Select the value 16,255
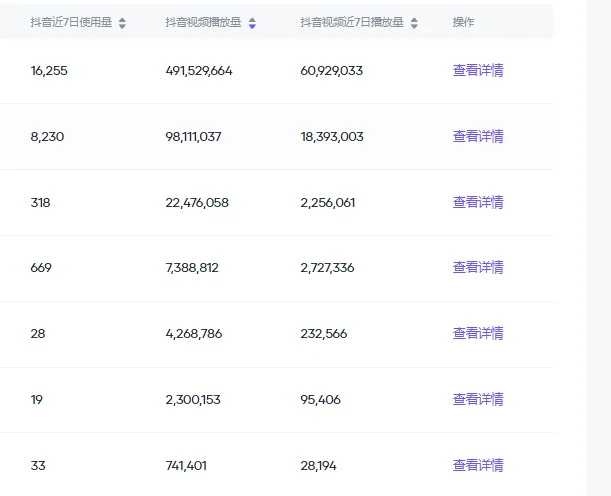 (49, 71)
